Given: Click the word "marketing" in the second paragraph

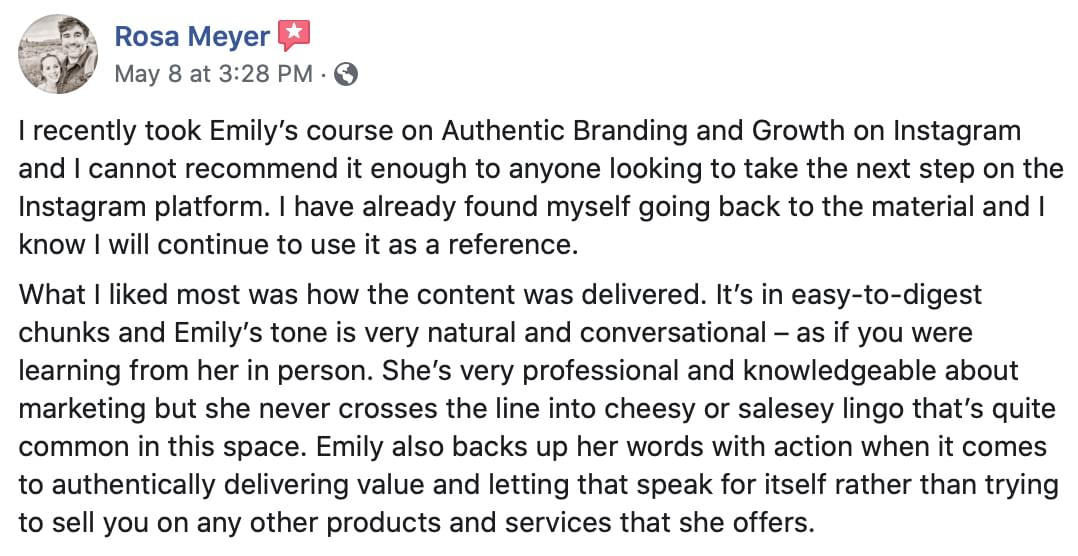Looking at the screenshot, I should [x=82, y=410].
